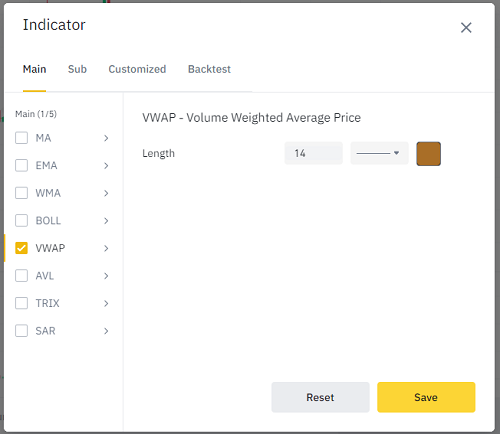Click the 'Main (1/5)' counter text
Screen dimensions: 500x434
tap(36, 114)
